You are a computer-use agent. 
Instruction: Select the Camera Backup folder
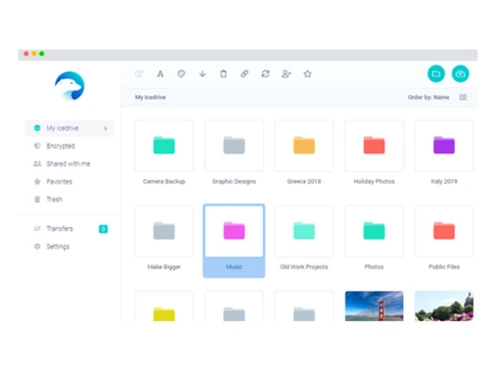(164, 146)
